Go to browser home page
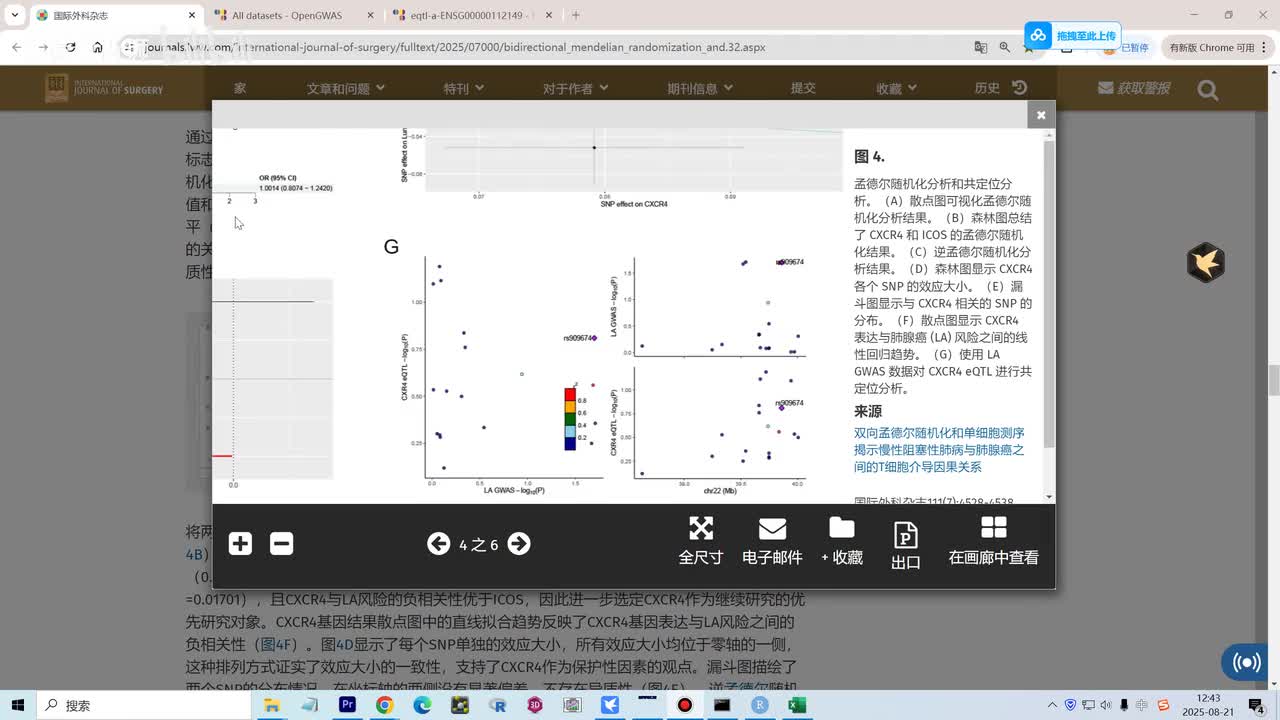The height and width of the screenshot is (720, 1280). point(97,47)
